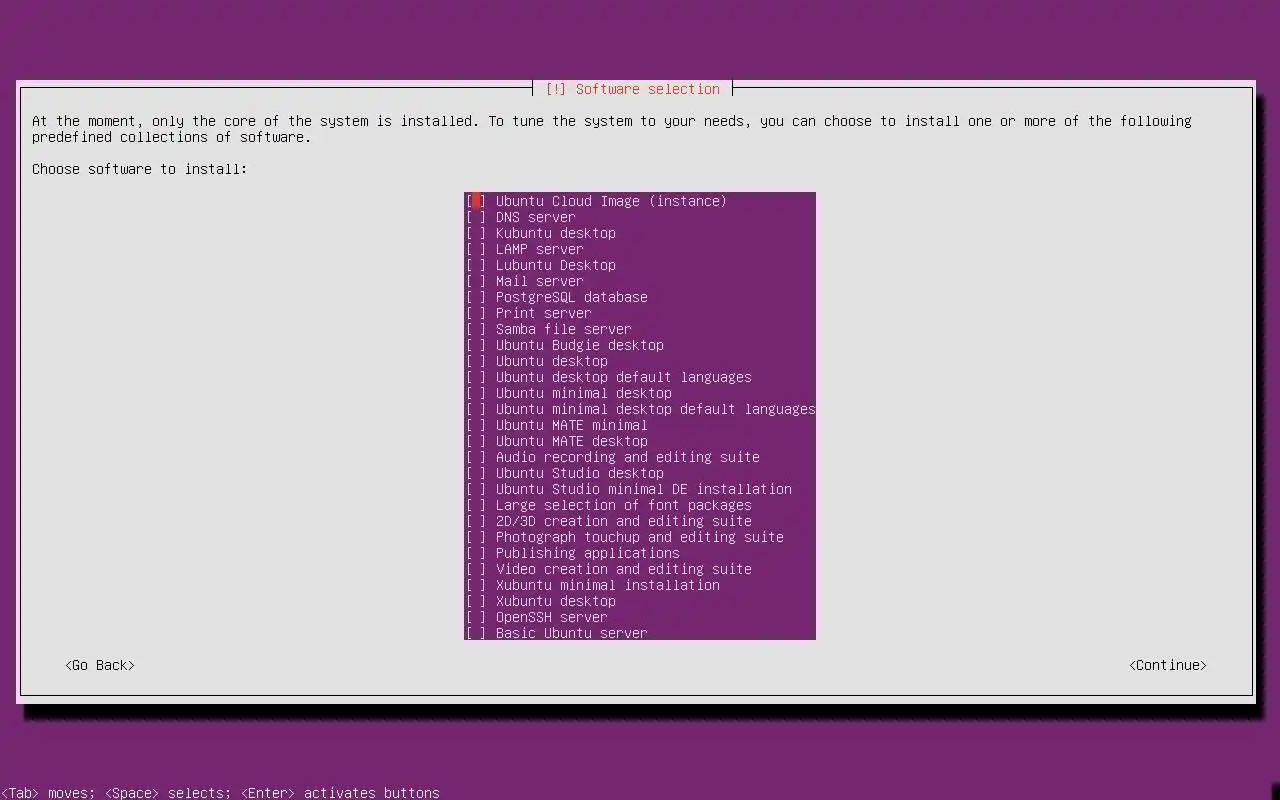Tick Video creation and editing suite checkbox
Viewport: 1280px width, 800px height.
coord(476,569)
